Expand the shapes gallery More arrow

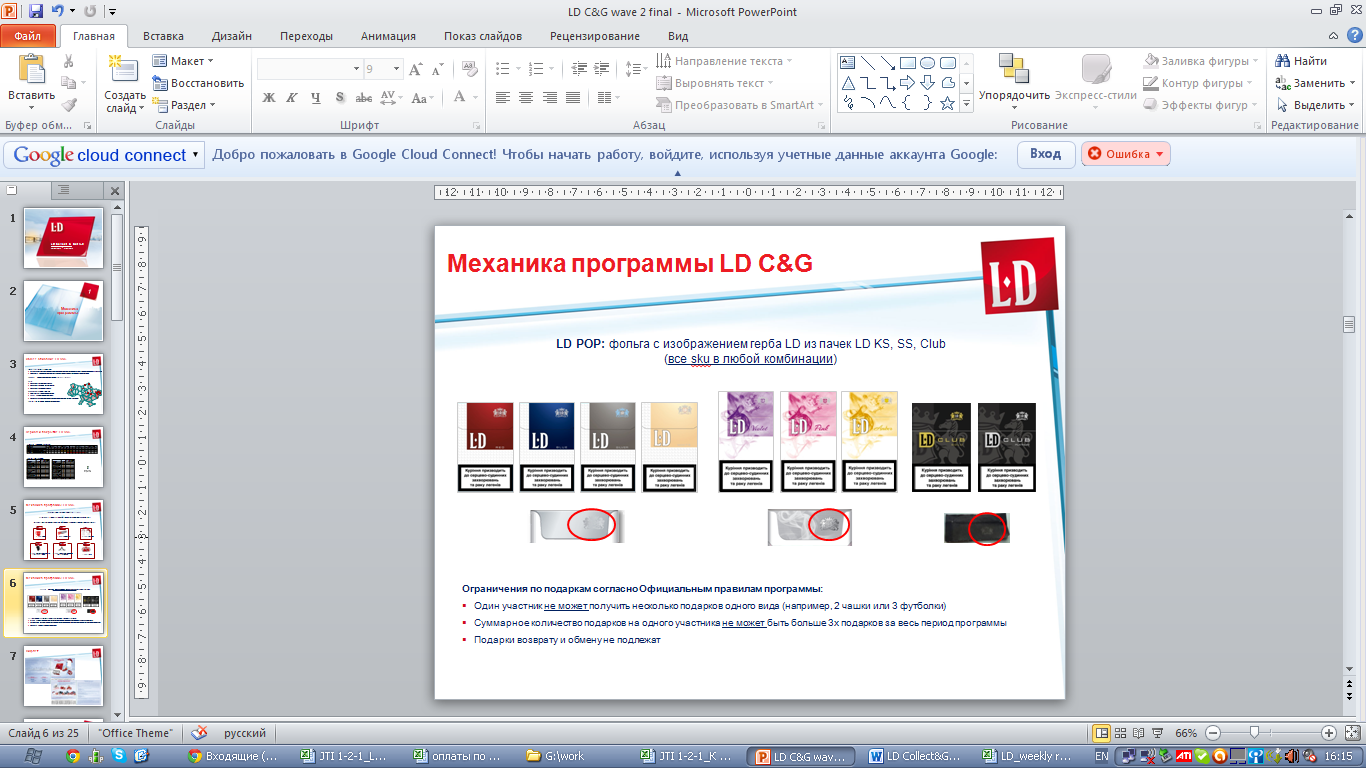coord(967,104)
